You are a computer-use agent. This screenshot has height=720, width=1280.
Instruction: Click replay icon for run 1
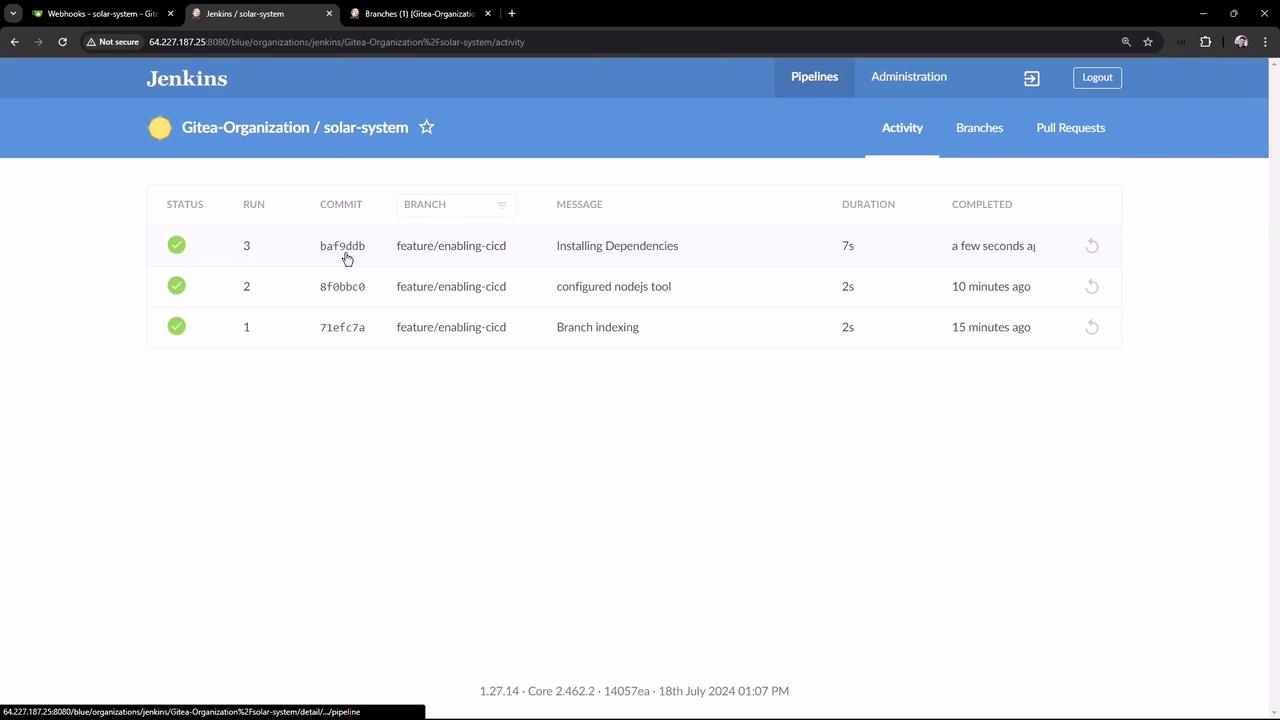pyautogui.click(x=1092, y=327)
